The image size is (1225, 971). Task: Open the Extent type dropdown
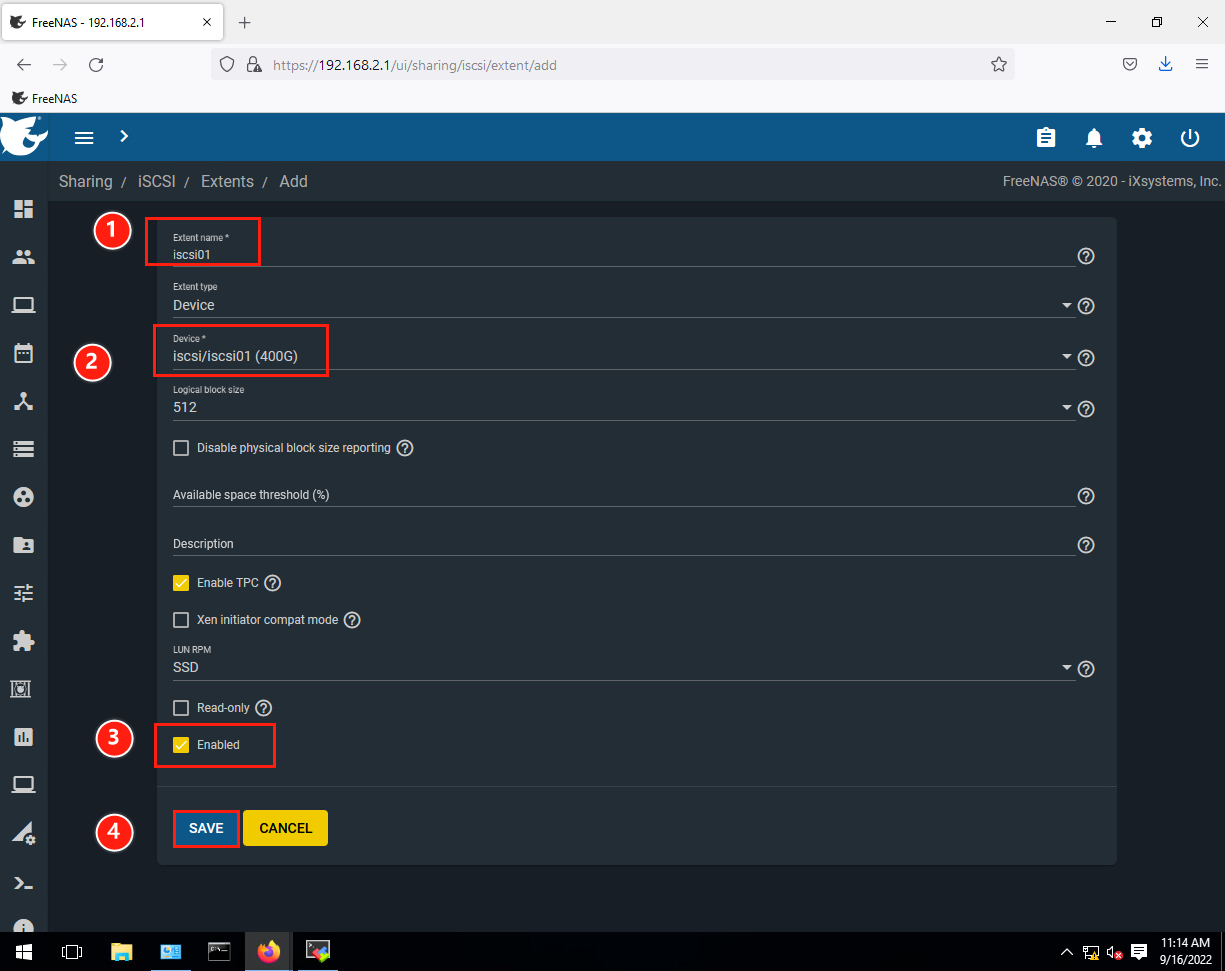624,305
